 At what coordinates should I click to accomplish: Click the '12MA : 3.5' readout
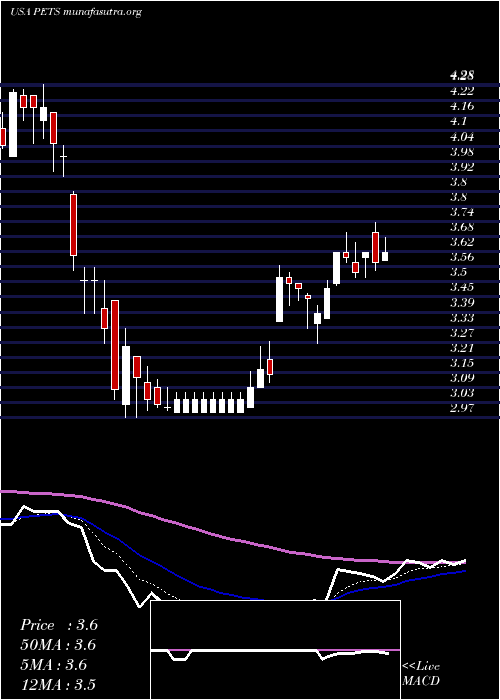point(58,685)
